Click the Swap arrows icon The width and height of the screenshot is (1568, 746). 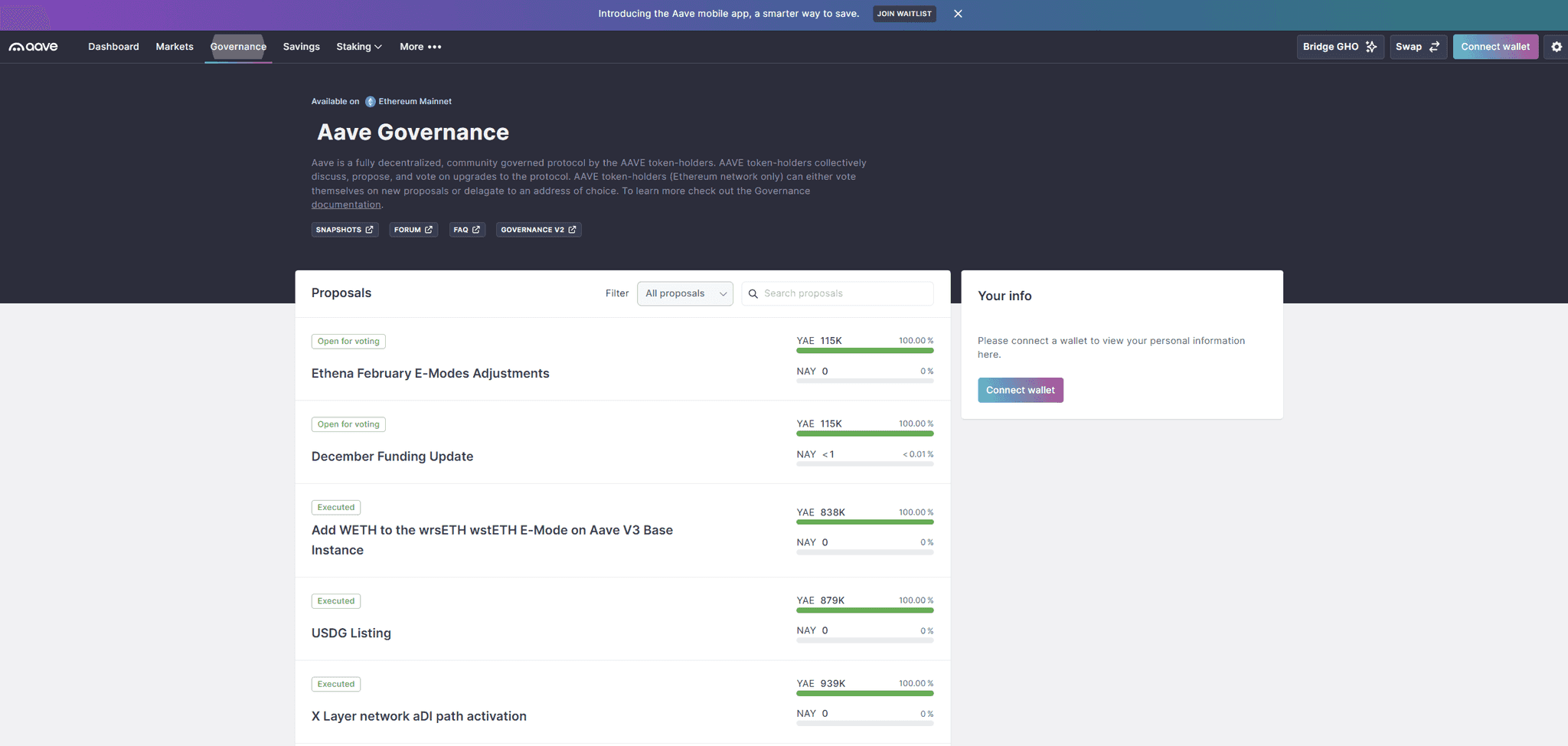pos(1433,47)
